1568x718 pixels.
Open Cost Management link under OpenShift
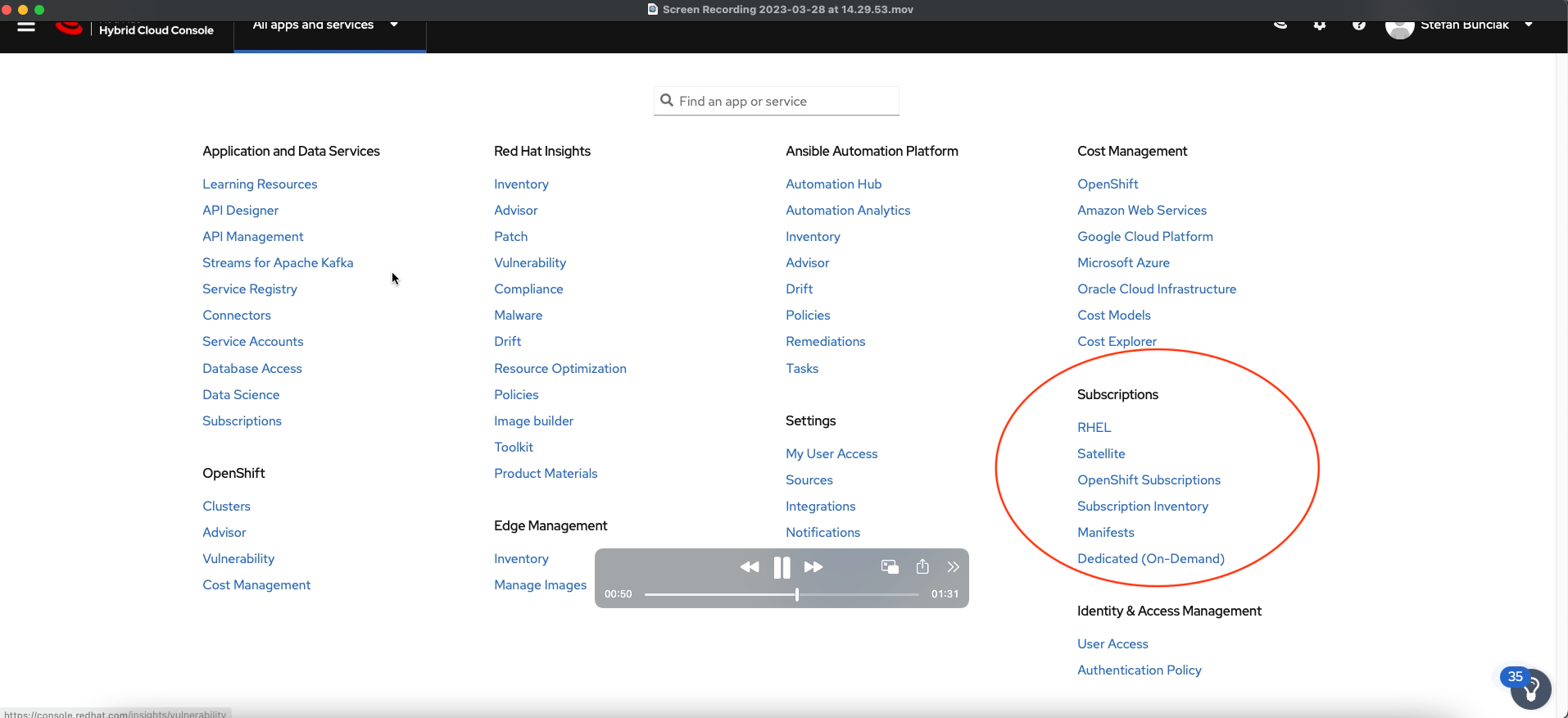(x=256, y=585)
